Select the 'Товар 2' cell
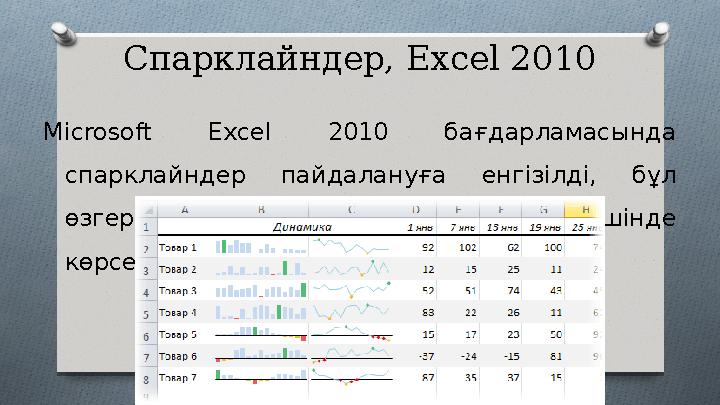The height and width of the screenshot is (405, 720). pos(178,269)
